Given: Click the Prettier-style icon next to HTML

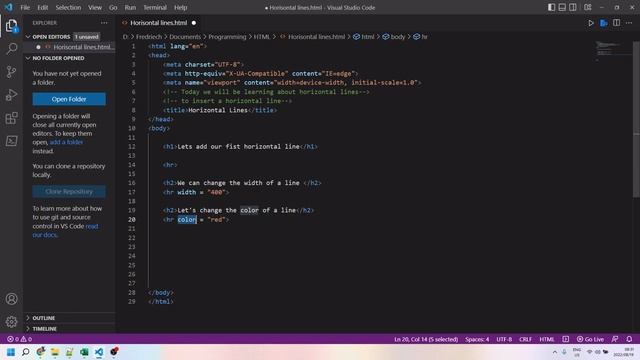Looking at the screenshot, I should pyautogui.click(x=565, y=339).
